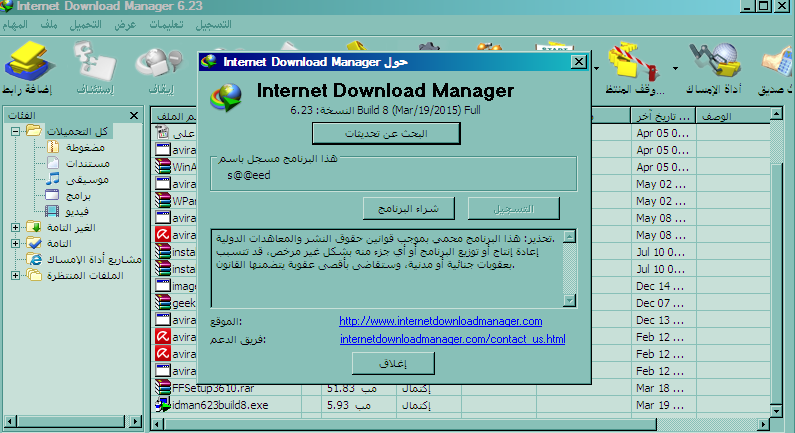
Task: Expand the Queues (الملفات المنتظرة) node
Action: pyautogui.click(x=16, y=276)
